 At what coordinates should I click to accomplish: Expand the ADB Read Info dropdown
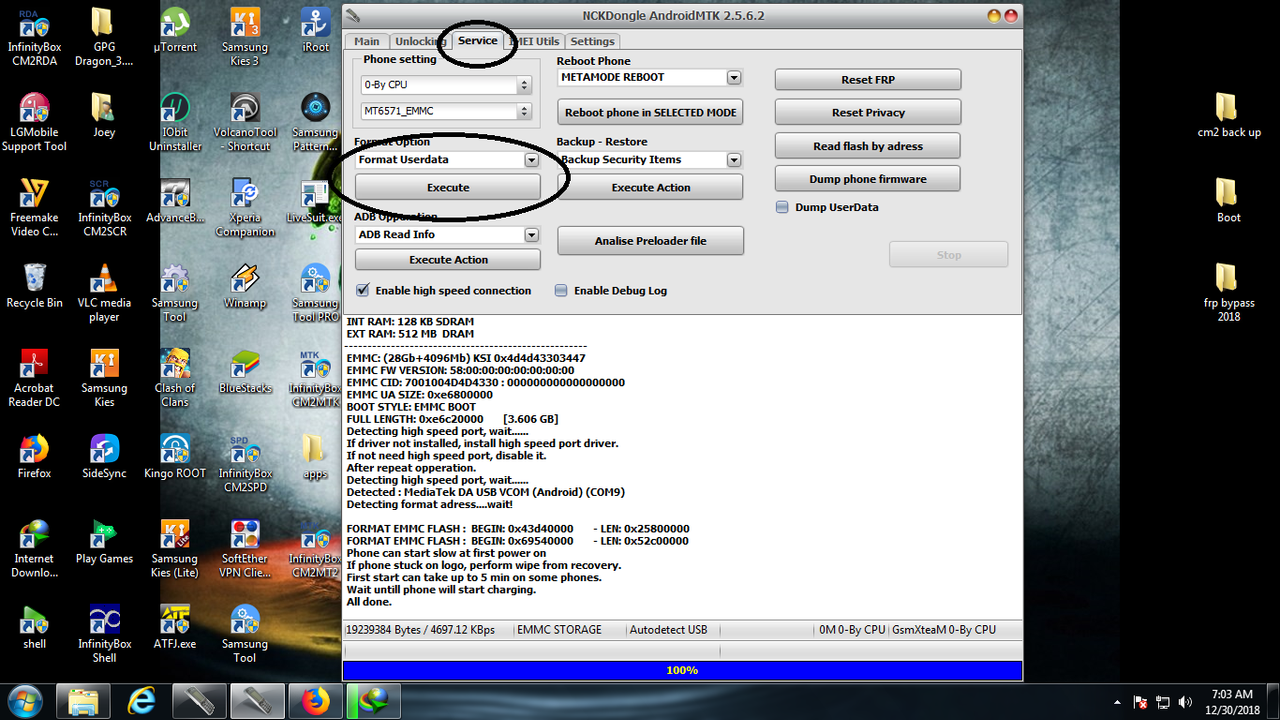click(532, 235)
